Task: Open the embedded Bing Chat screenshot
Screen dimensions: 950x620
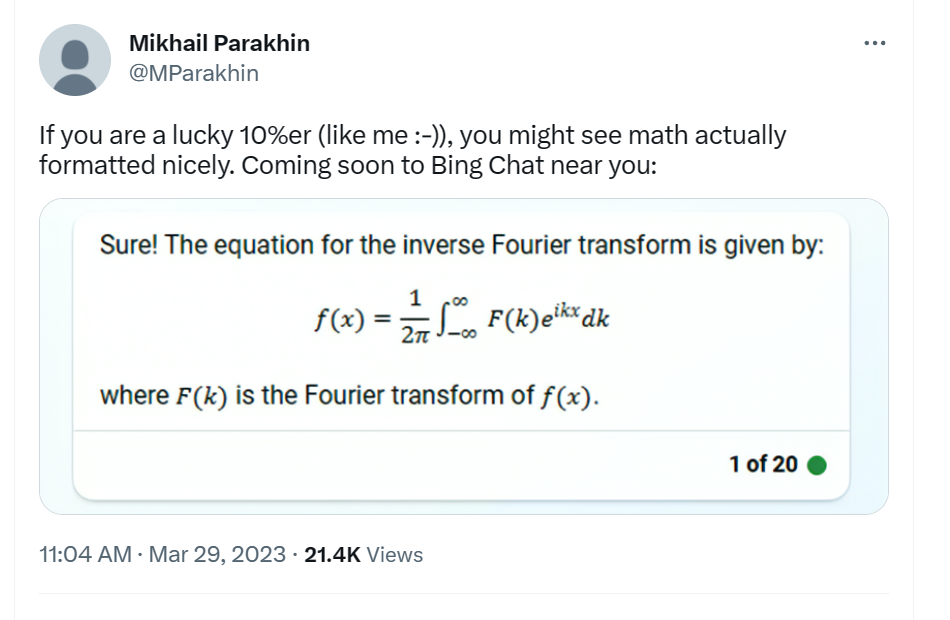Action: click(463, 356)
